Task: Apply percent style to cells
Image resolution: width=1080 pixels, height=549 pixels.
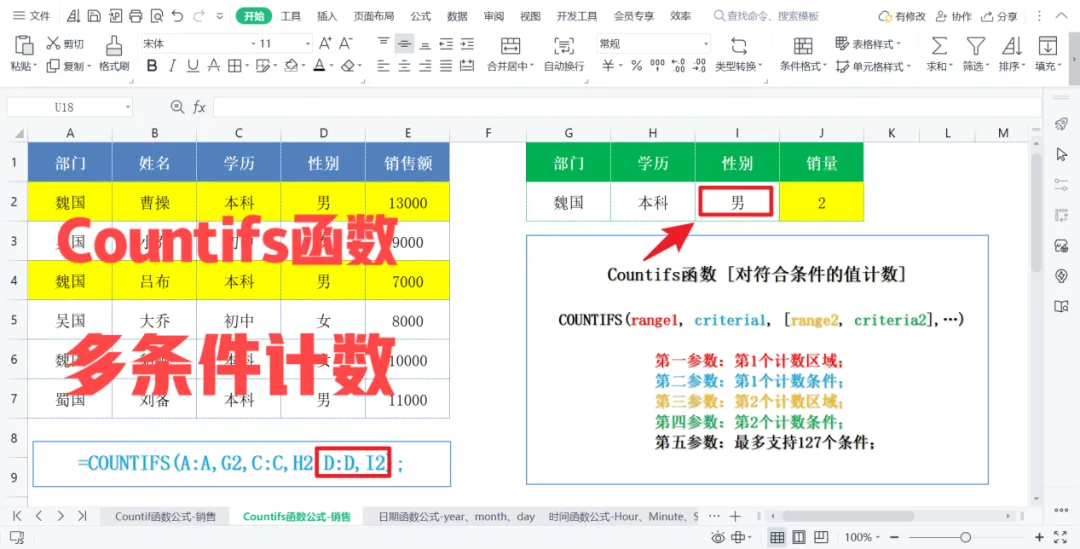Action: pos(636,66)
